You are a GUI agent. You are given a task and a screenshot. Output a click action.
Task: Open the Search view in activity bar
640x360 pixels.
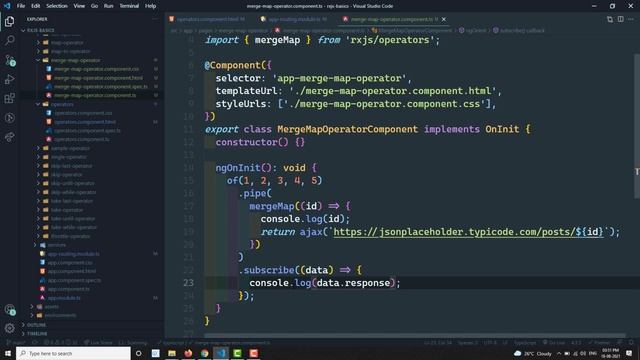(9, 40)
